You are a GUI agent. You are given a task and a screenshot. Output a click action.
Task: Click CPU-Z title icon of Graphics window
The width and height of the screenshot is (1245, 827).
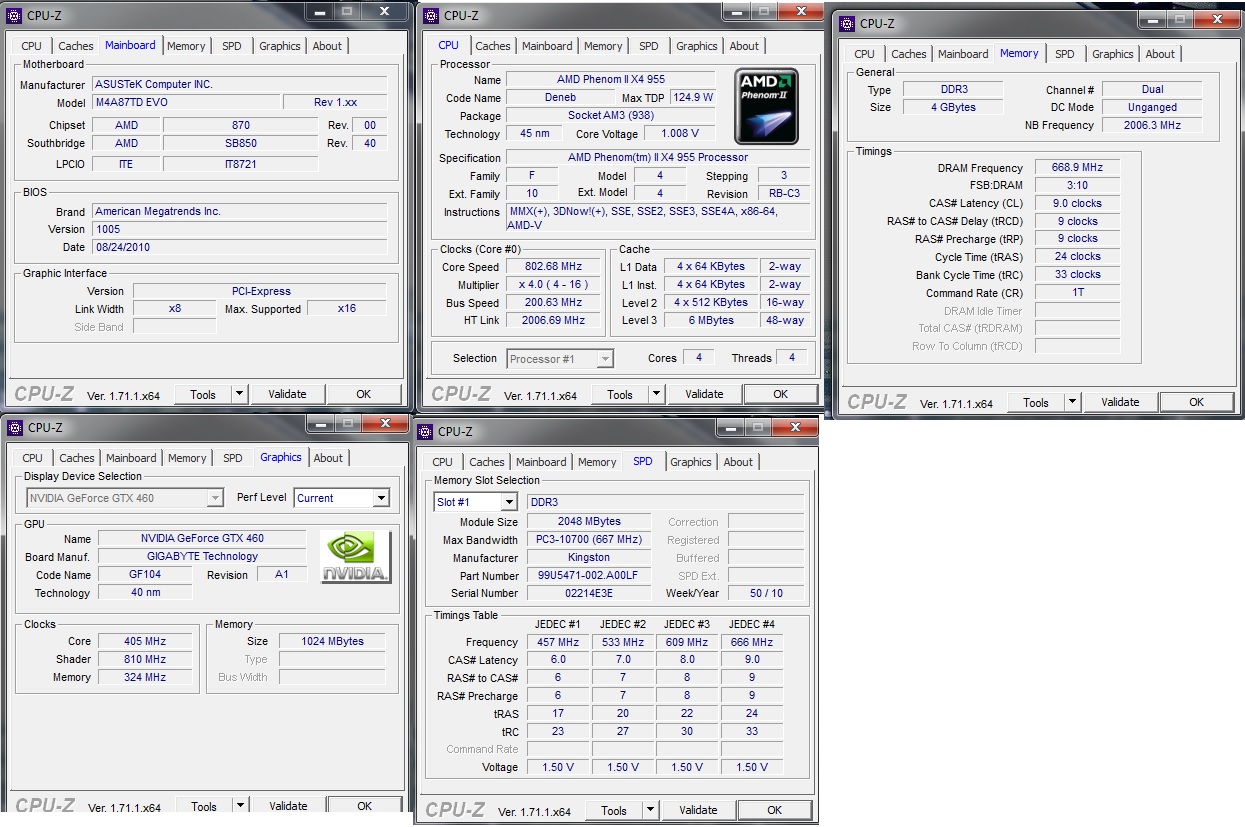[x=14, y=427]
